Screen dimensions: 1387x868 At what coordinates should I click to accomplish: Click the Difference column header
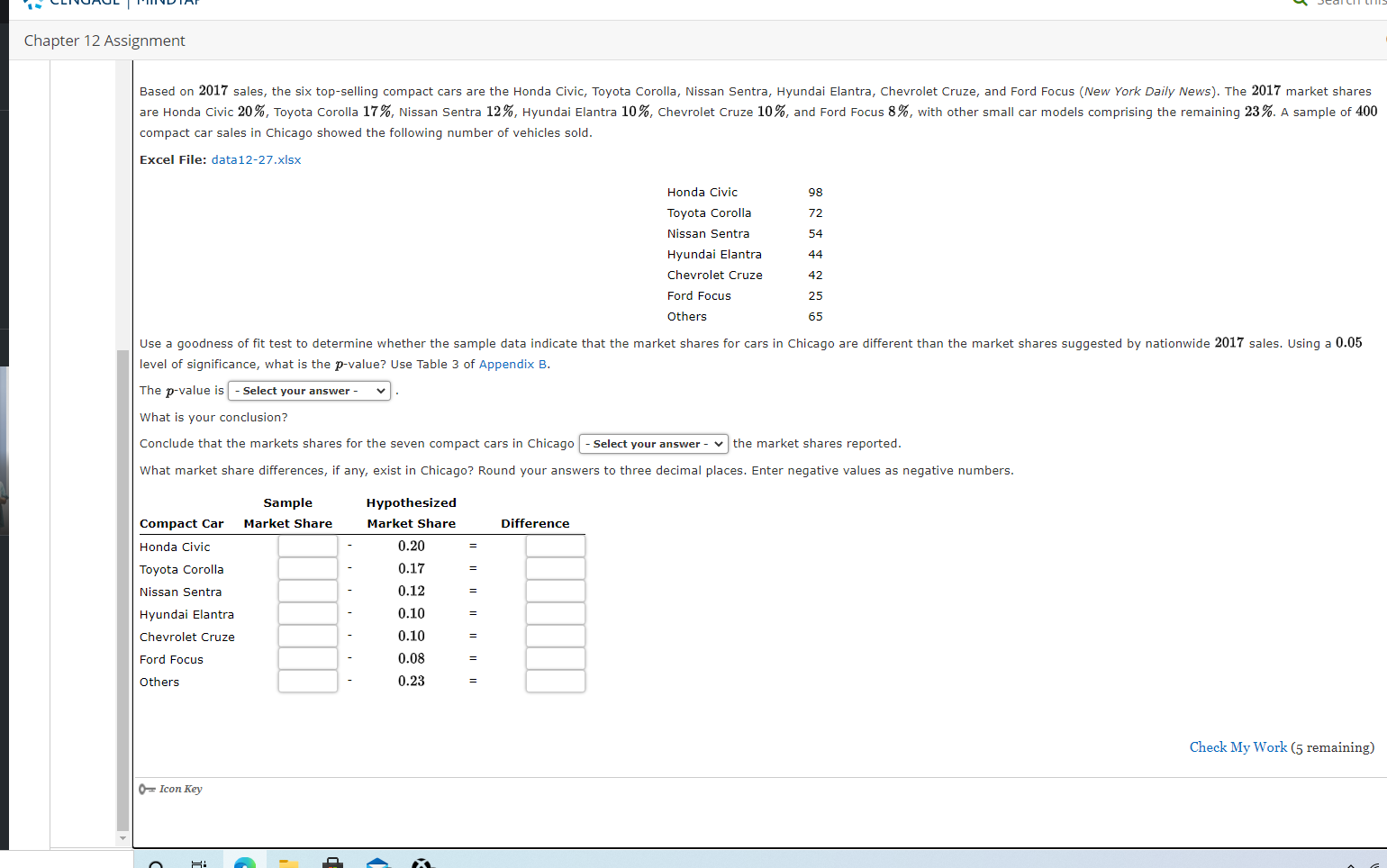tap(535, 524)
